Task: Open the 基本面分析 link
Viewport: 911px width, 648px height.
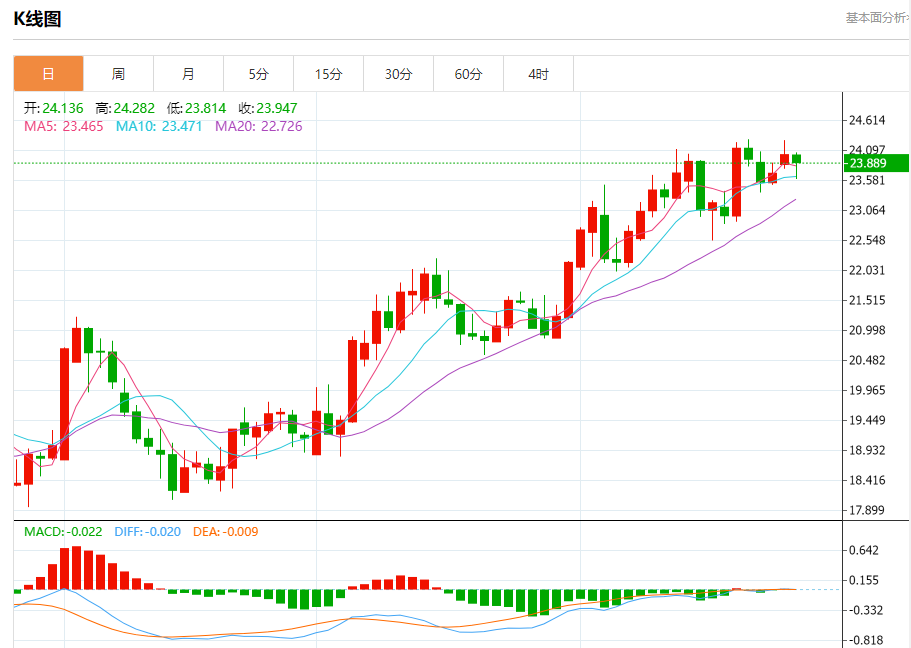Action: [x=878, y=18]
